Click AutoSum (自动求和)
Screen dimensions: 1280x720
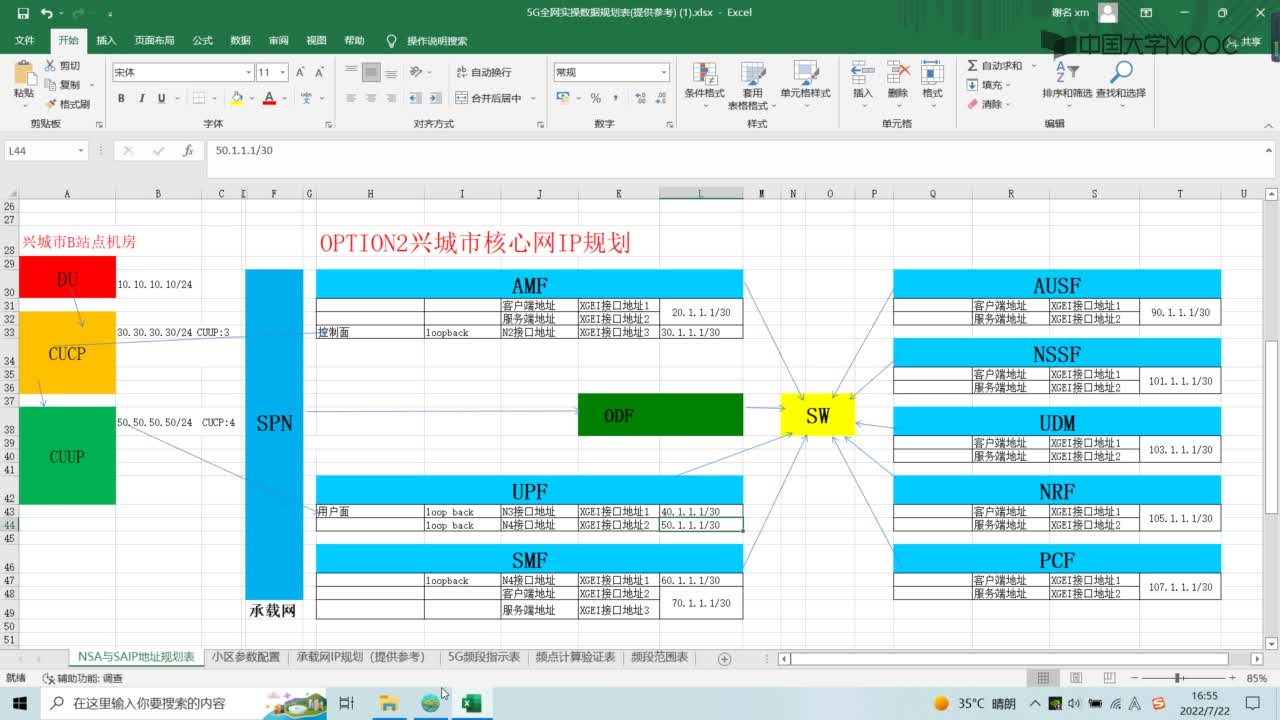[x=994, y=66]
